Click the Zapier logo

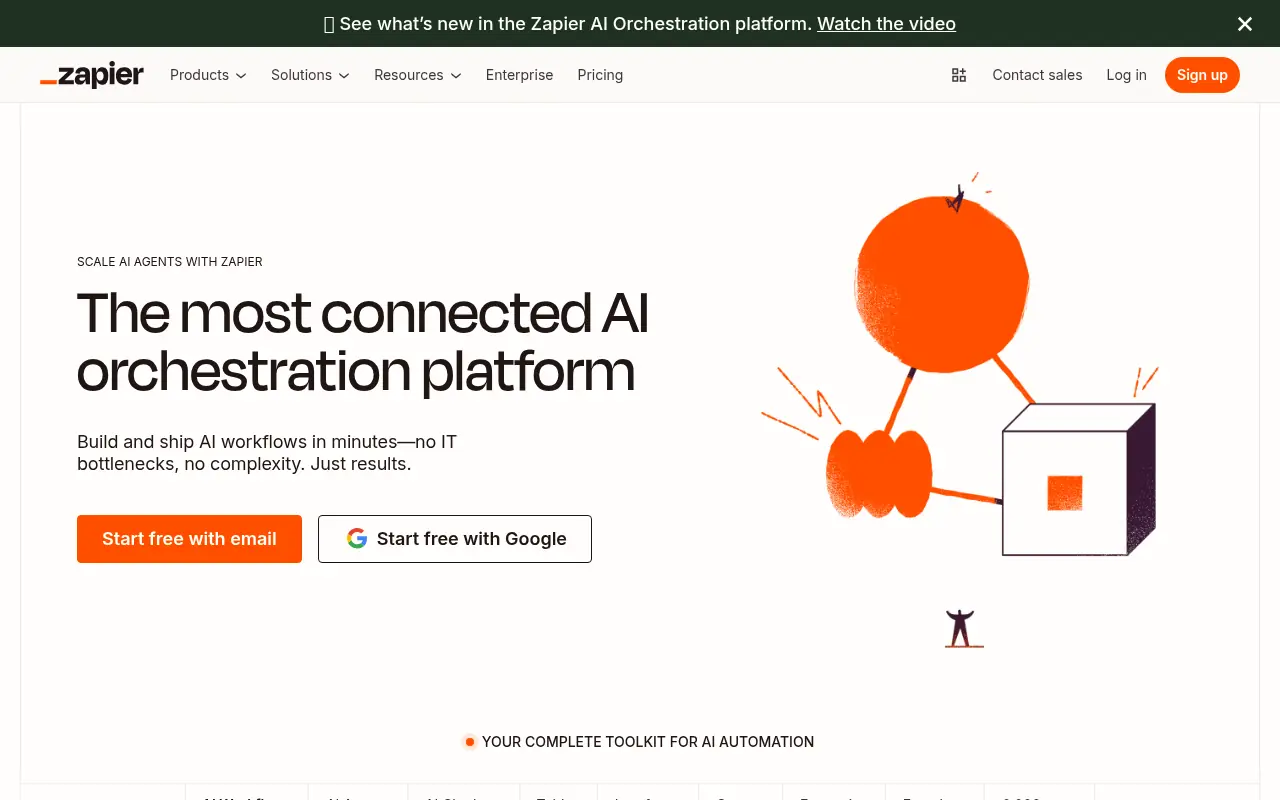(91, 74)
